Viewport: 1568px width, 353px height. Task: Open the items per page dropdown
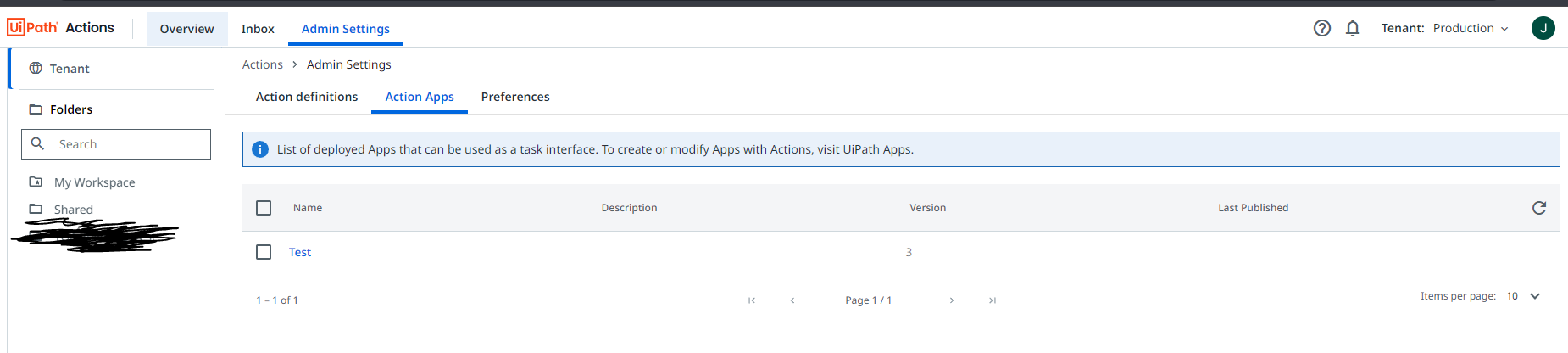point(1534,296)
